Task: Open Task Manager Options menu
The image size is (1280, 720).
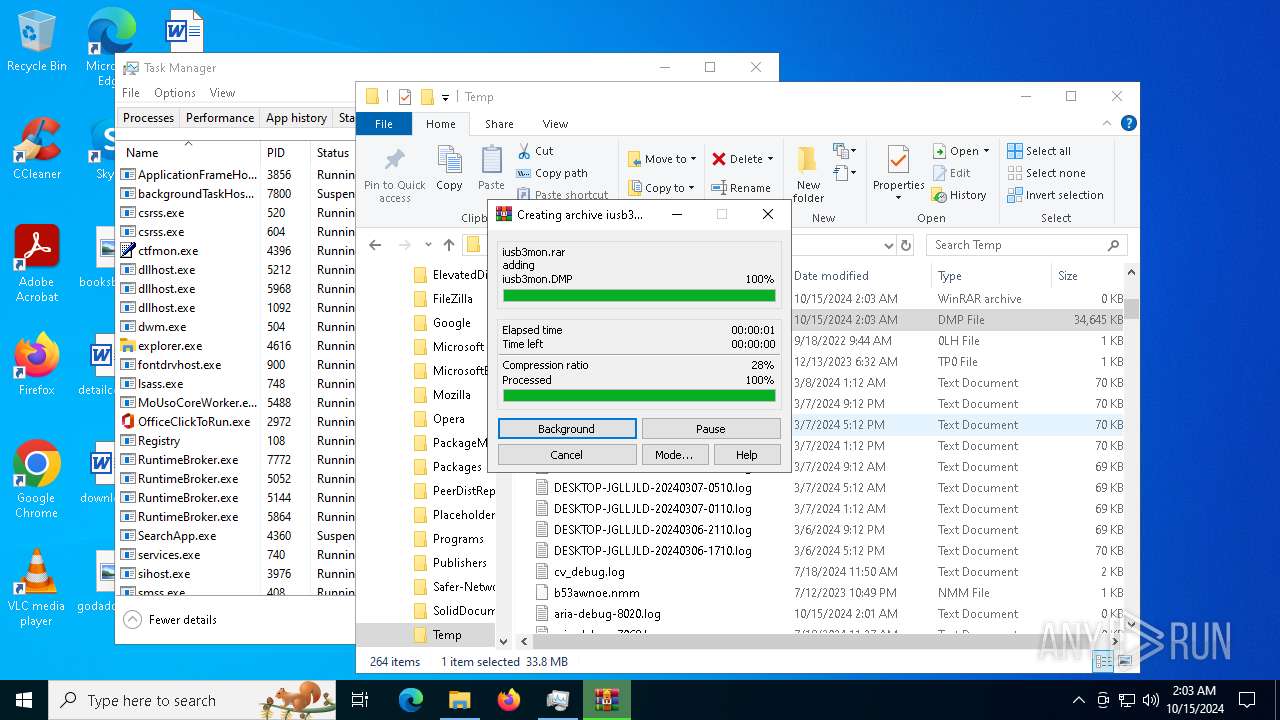Action: tap(175, 92)
